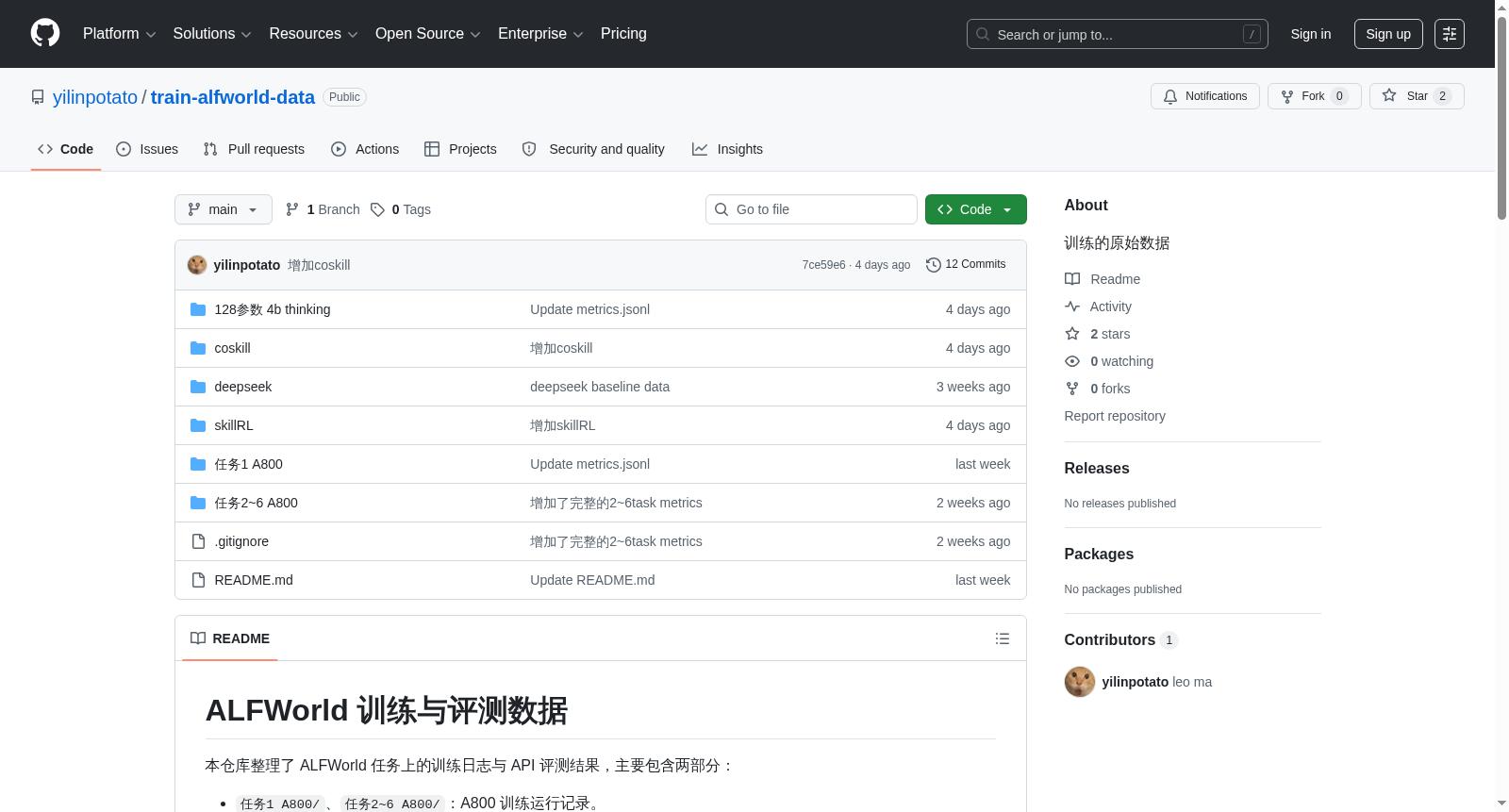Open contributor yilinpotato avatar thumbnail

click(1080, 682)
